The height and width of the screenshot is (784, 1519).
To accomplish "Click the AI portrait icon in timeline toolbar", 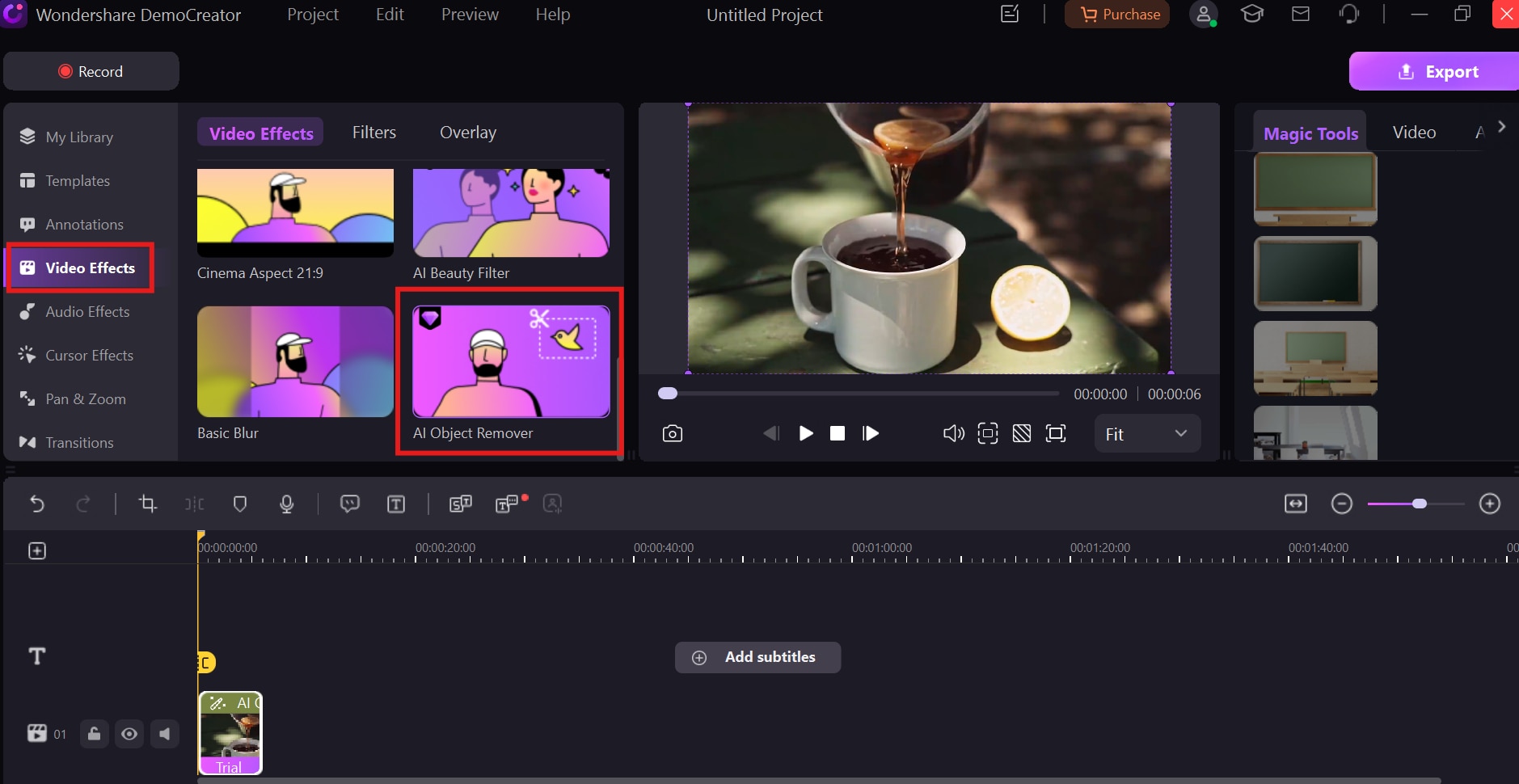I will 552,504.
